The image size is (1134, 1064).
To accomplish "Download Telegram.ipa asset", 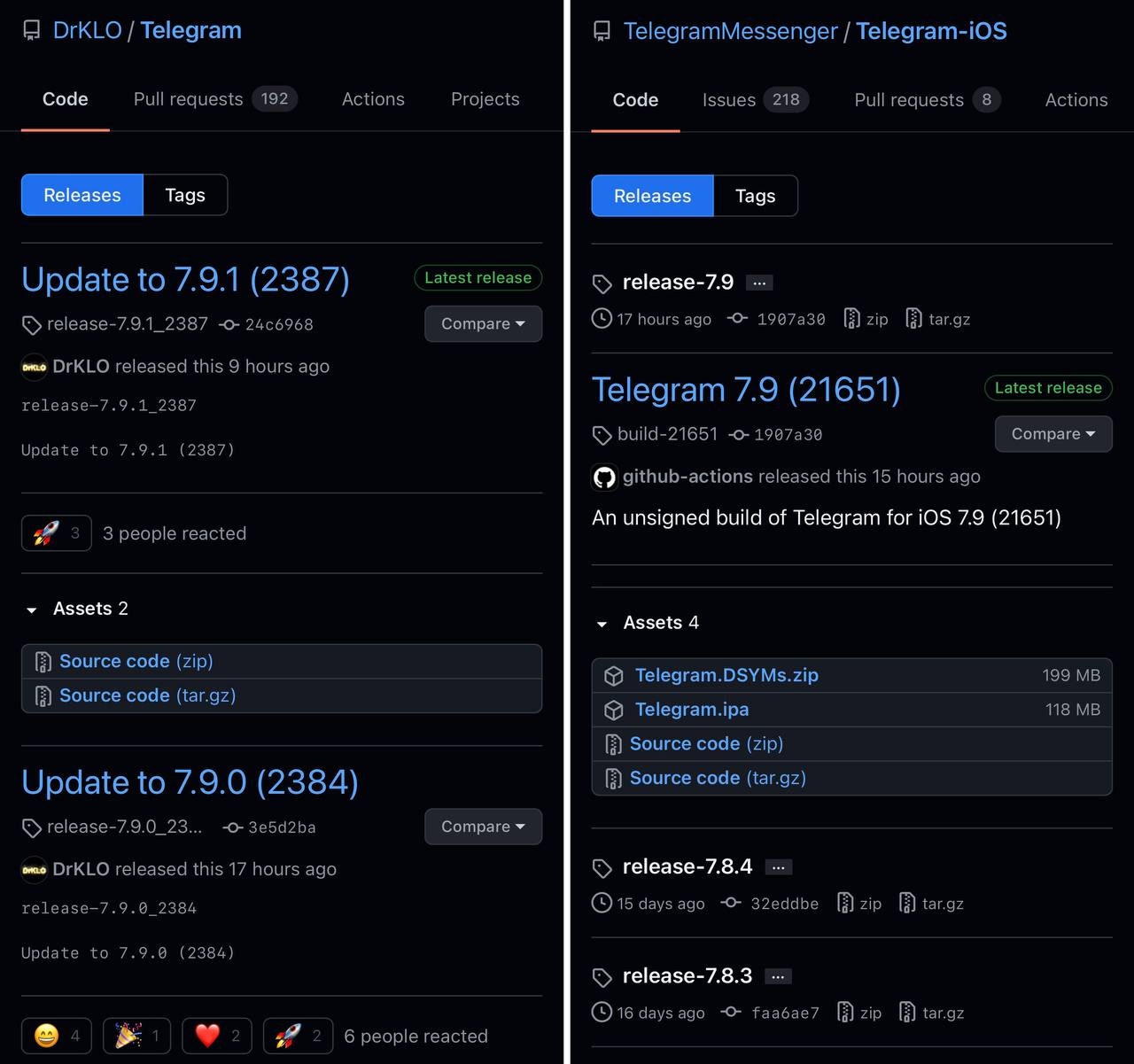I will point(692,710).
